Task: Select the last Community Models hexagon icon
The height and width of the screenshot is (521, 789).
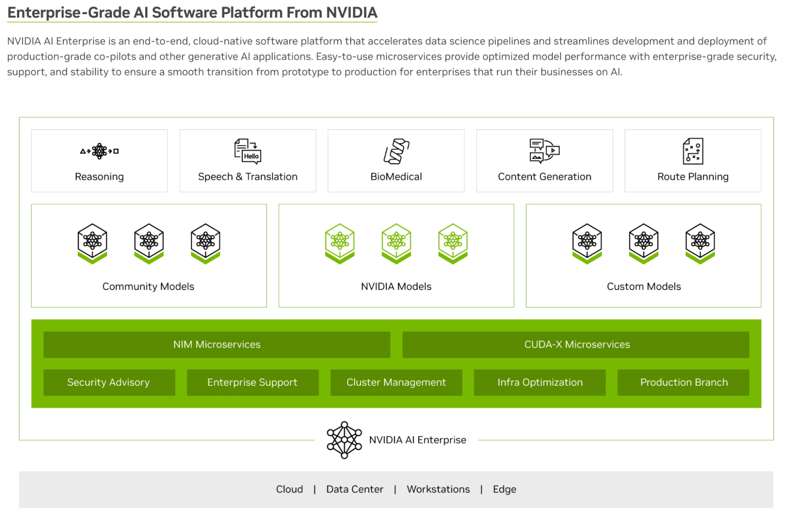Action: coord(205,244)
